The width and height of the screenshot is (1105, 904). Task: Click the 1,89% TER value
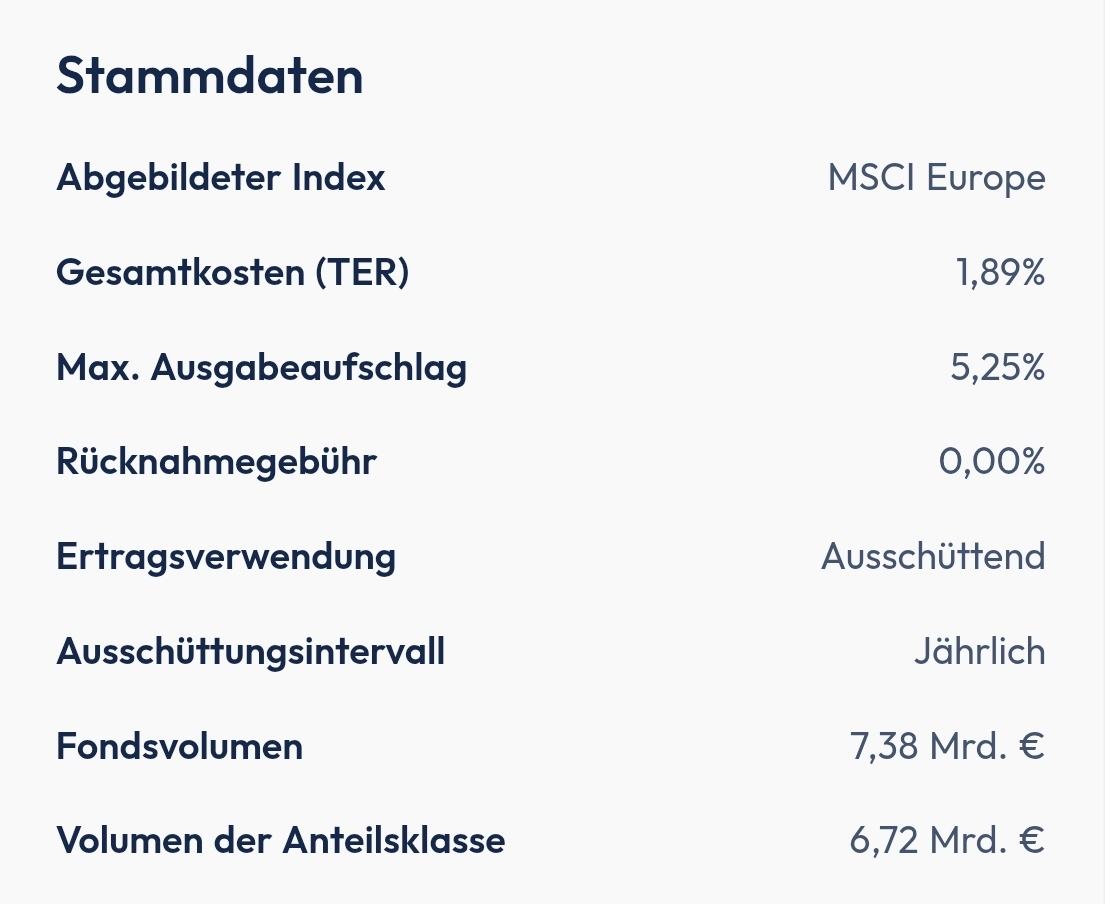coord(1000,272)
